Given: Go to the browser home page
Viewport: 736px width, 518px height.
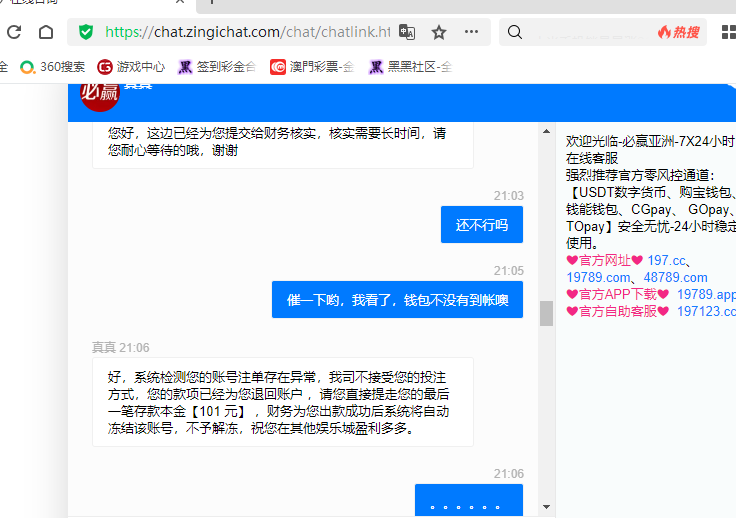Looking at the screenshot, I should click(x=45, y=32).
